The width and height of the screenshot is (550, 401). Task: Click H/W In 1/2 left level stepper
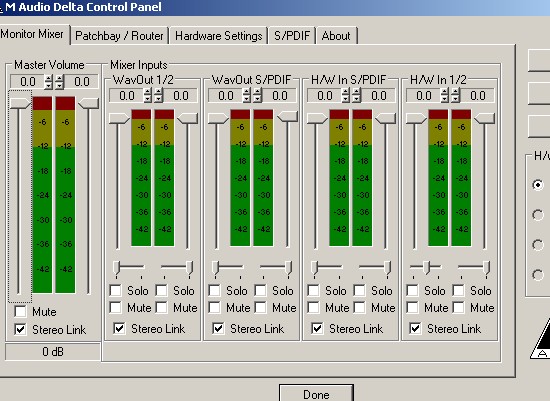pos(444,96)
